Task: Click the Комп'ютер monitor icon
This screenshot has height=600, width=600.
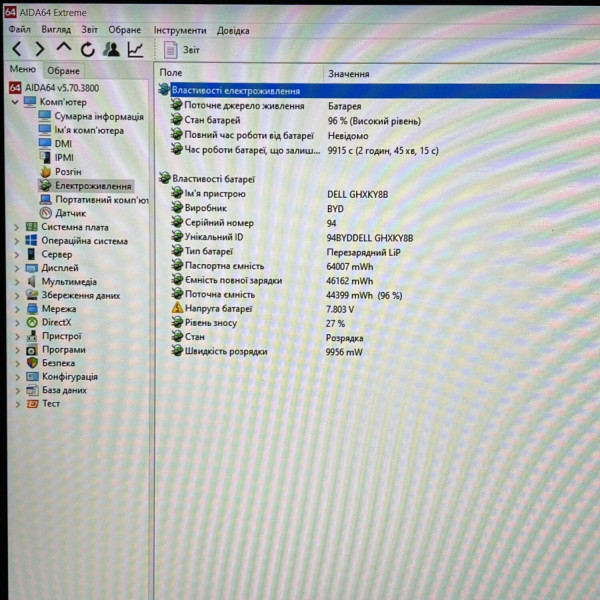Action: click(30, 102)
